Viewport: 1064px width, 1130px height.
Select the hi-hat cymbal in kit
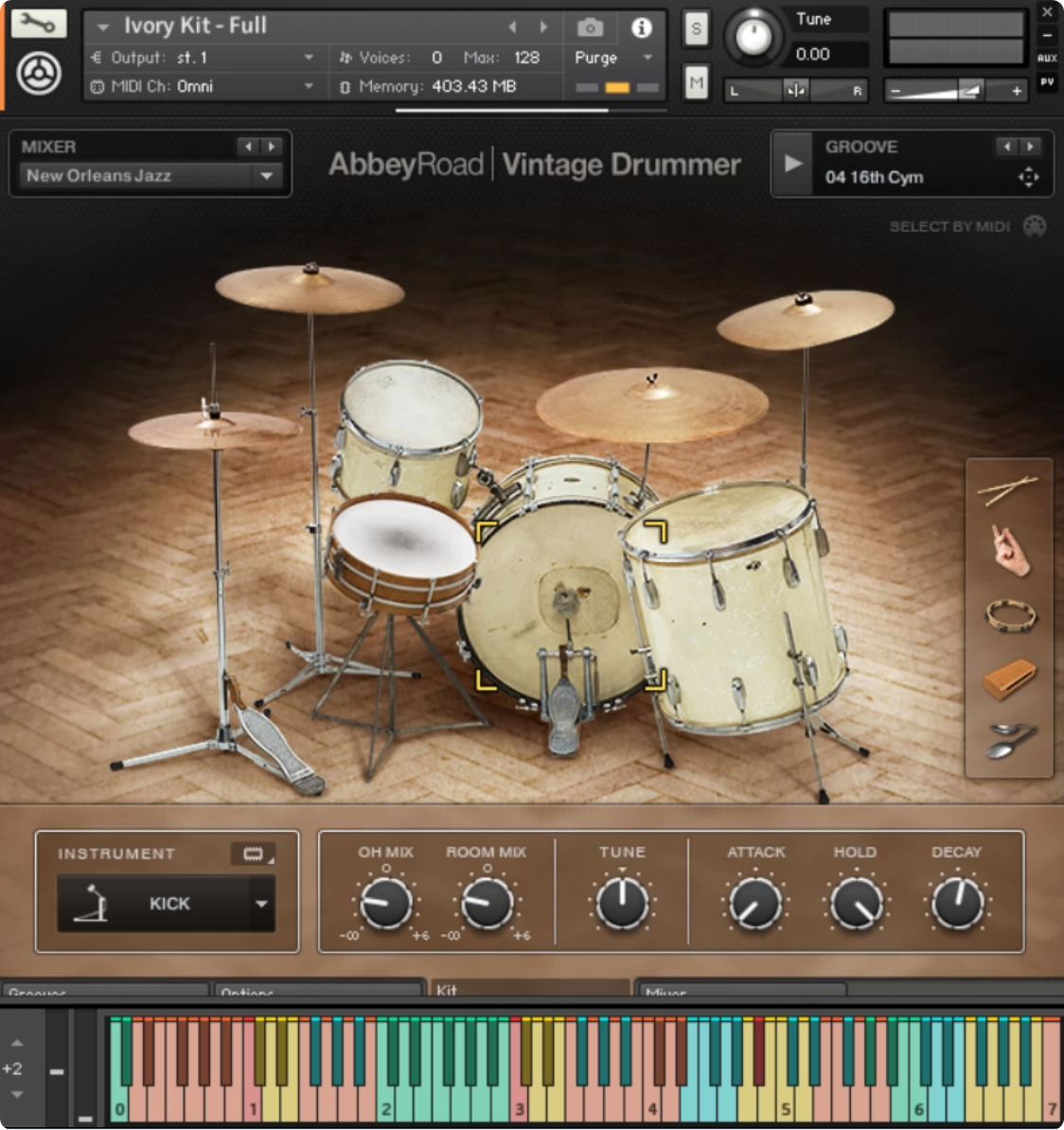pyautogui.click(x=213, y=431)
